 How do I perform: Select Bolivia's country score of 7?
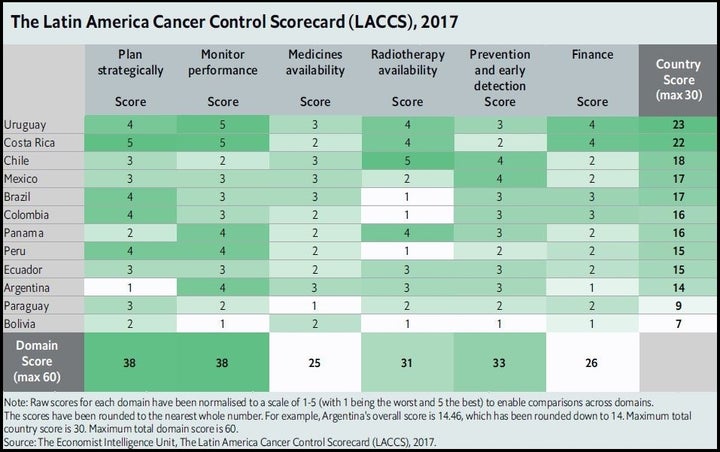click(679, 324)
